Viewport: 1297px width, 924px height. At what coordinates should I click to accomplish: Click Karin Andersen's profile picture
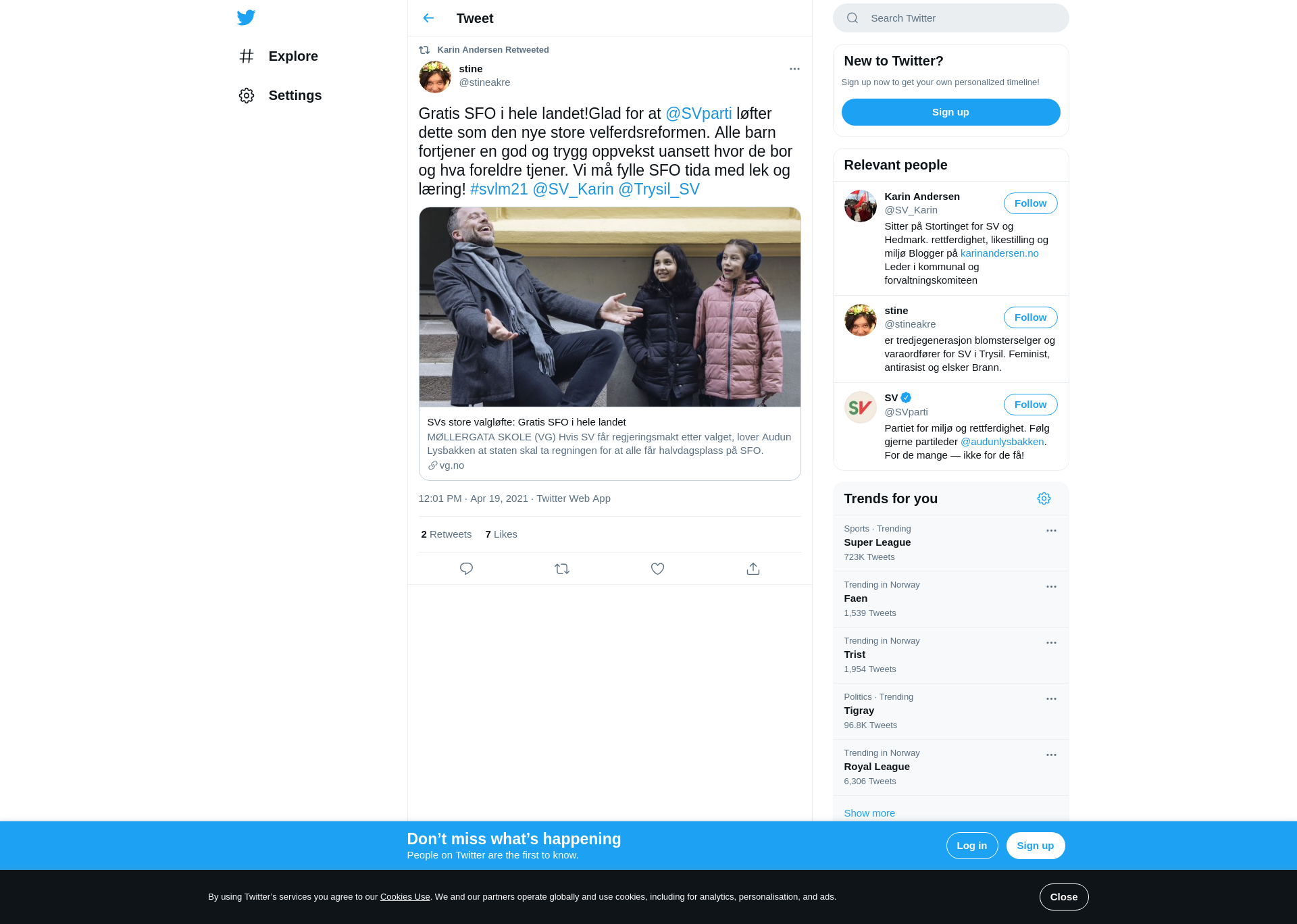tap(861, 206)
